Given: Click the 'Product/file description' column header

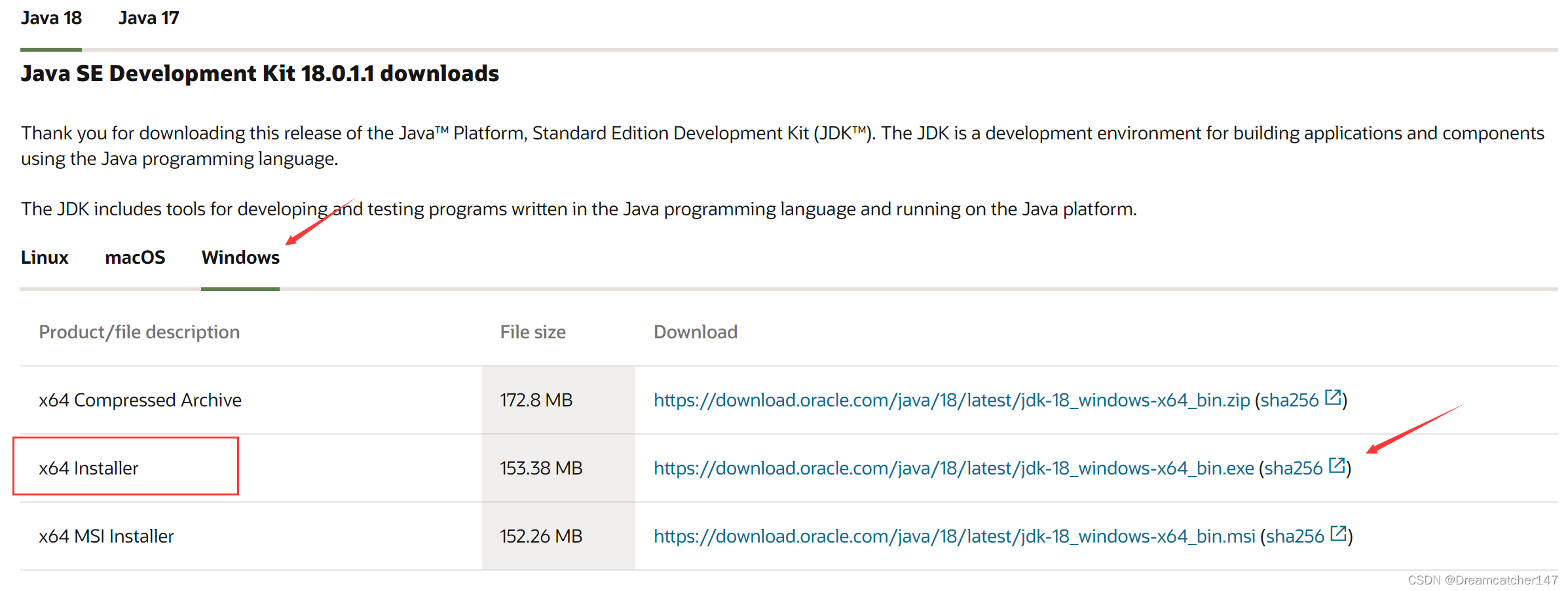Looking at the screenshot, I should (x=140, y=332).
